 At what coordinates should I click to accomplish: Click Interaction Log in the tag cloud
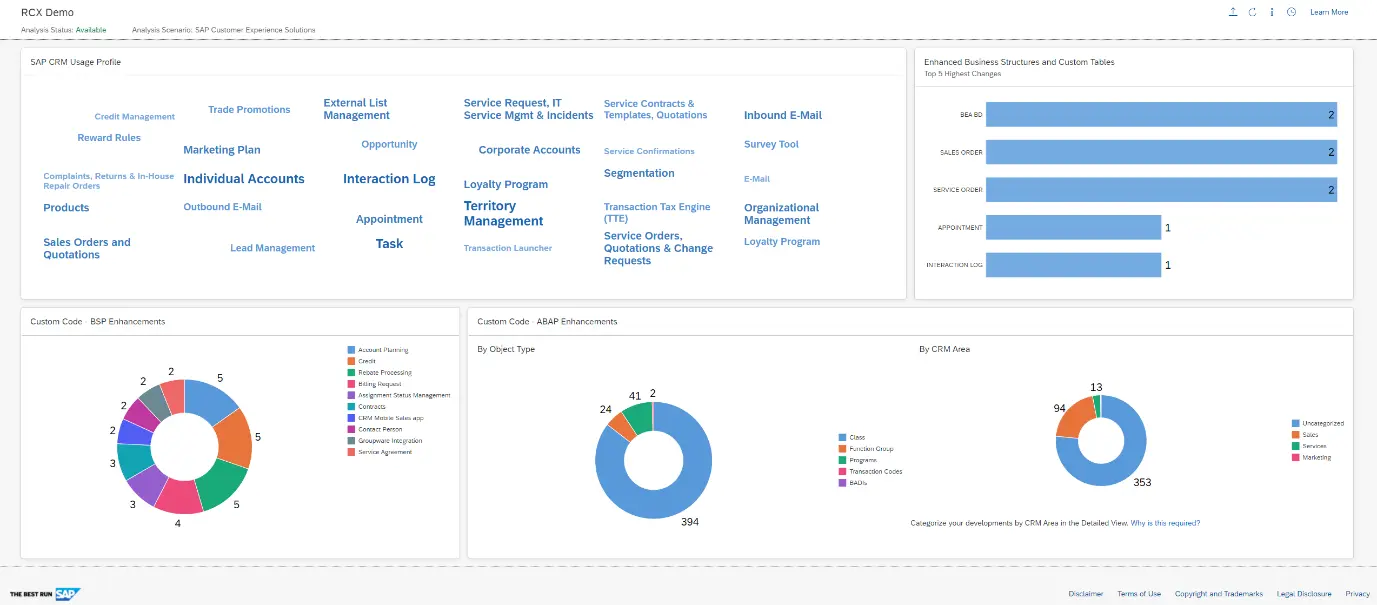click(x=389, y=179)
